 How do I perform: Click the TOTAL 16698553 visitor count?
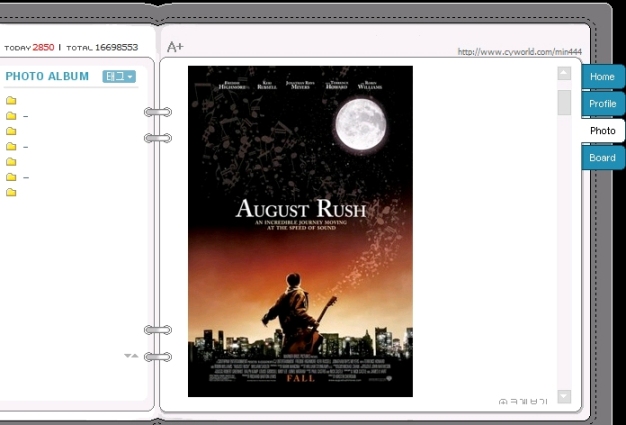coord(102,47)
